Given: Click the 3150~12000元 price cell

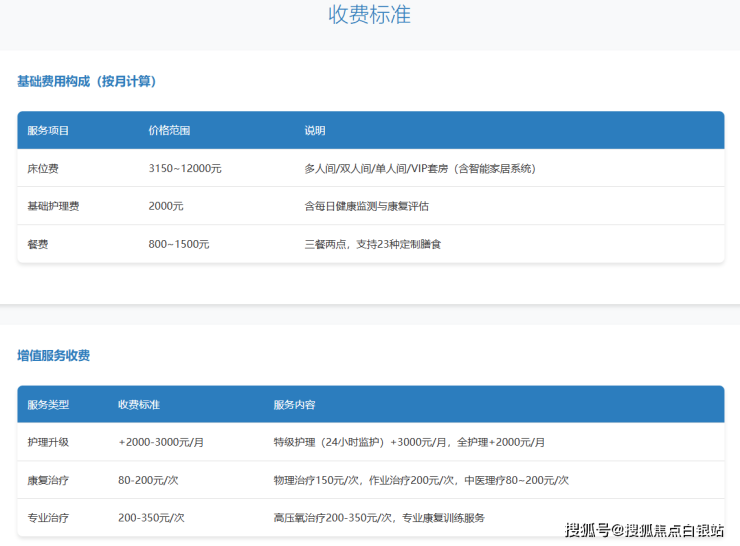Looking at the screenshot, I should [x=184, y=169].
